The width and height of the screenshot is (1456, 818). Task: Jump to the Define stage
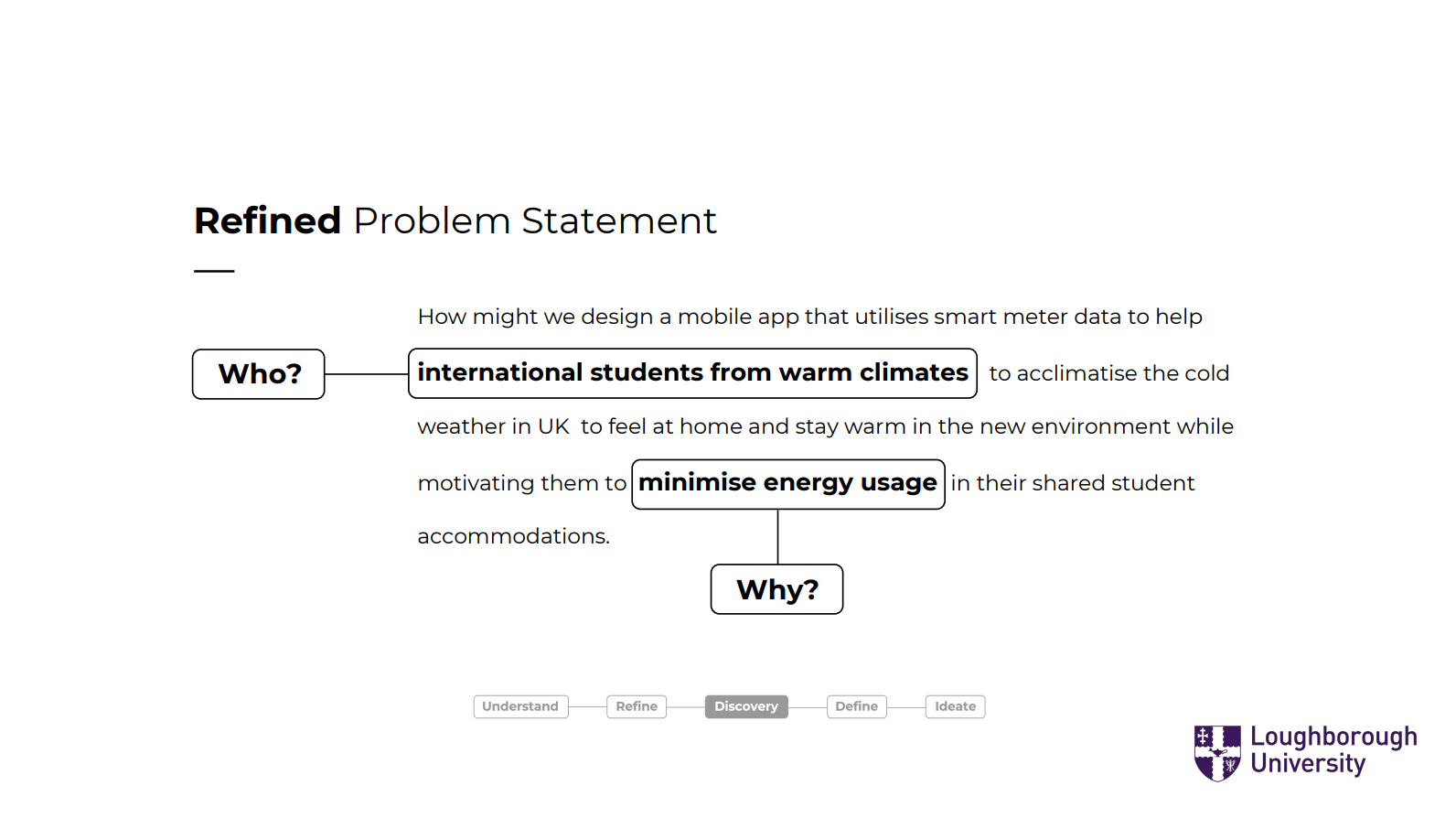pos(856,706)
